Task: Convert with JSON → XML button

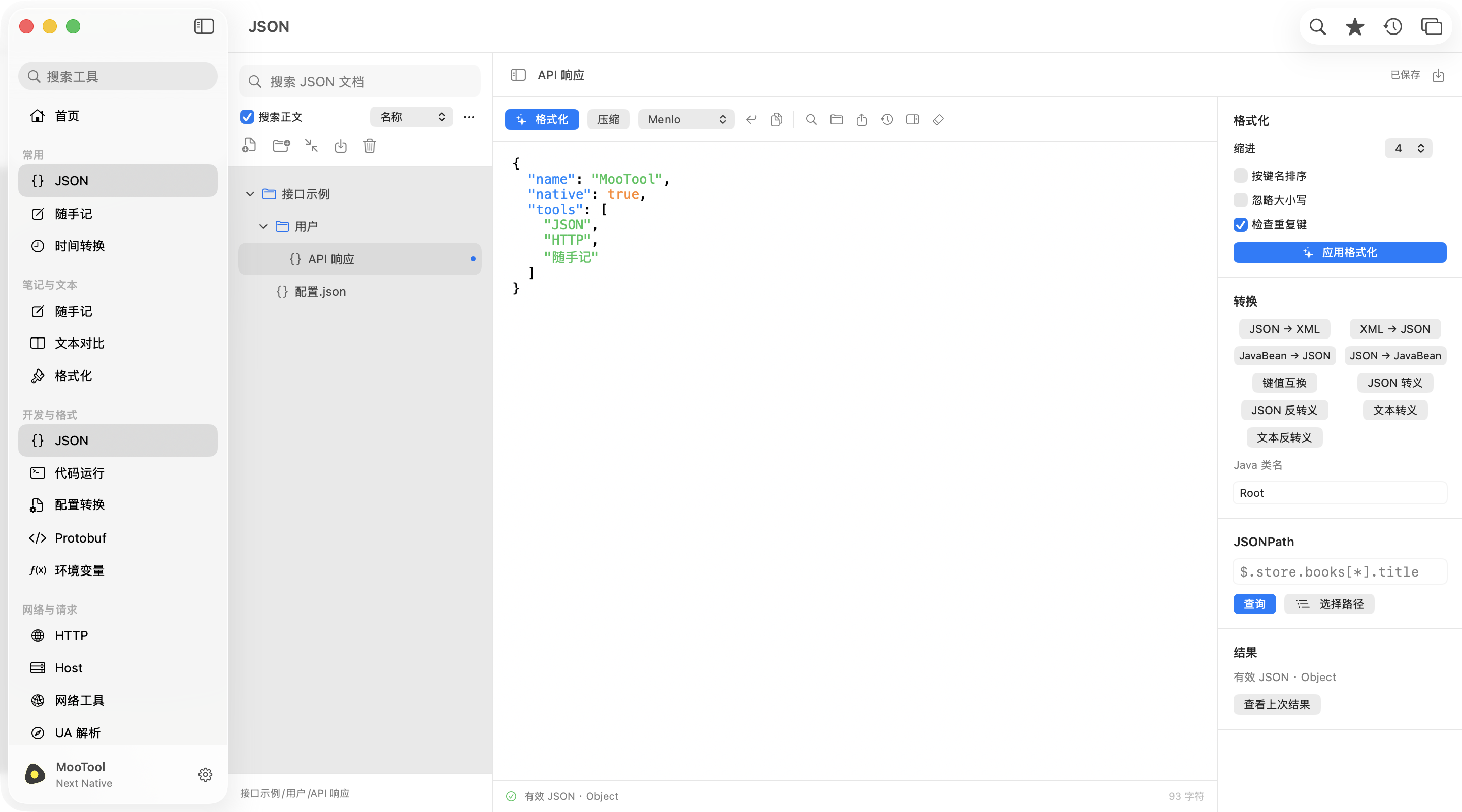Action: point(1284,328)
